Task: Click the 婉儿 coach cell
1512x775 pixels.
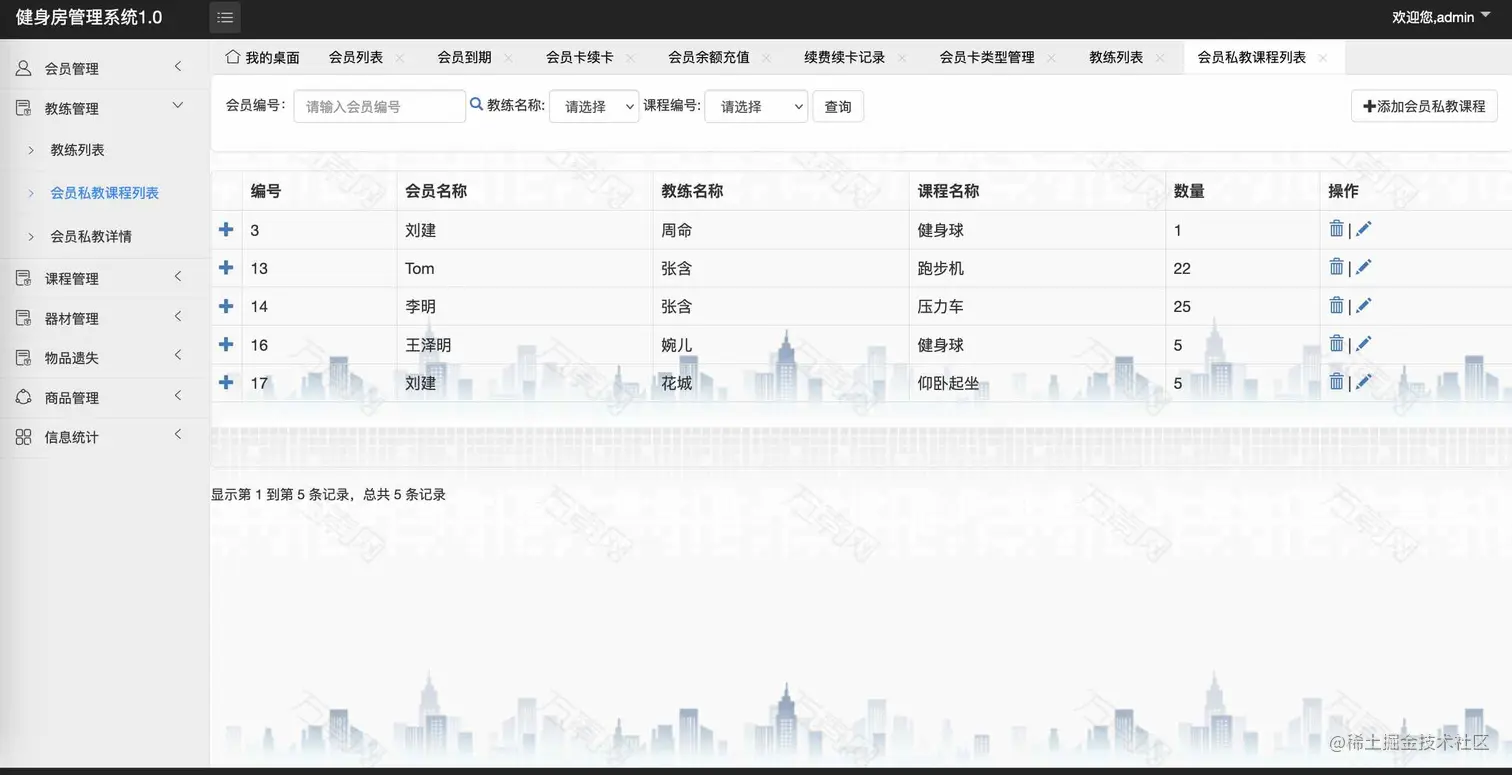Action: [x=781, y=345]
